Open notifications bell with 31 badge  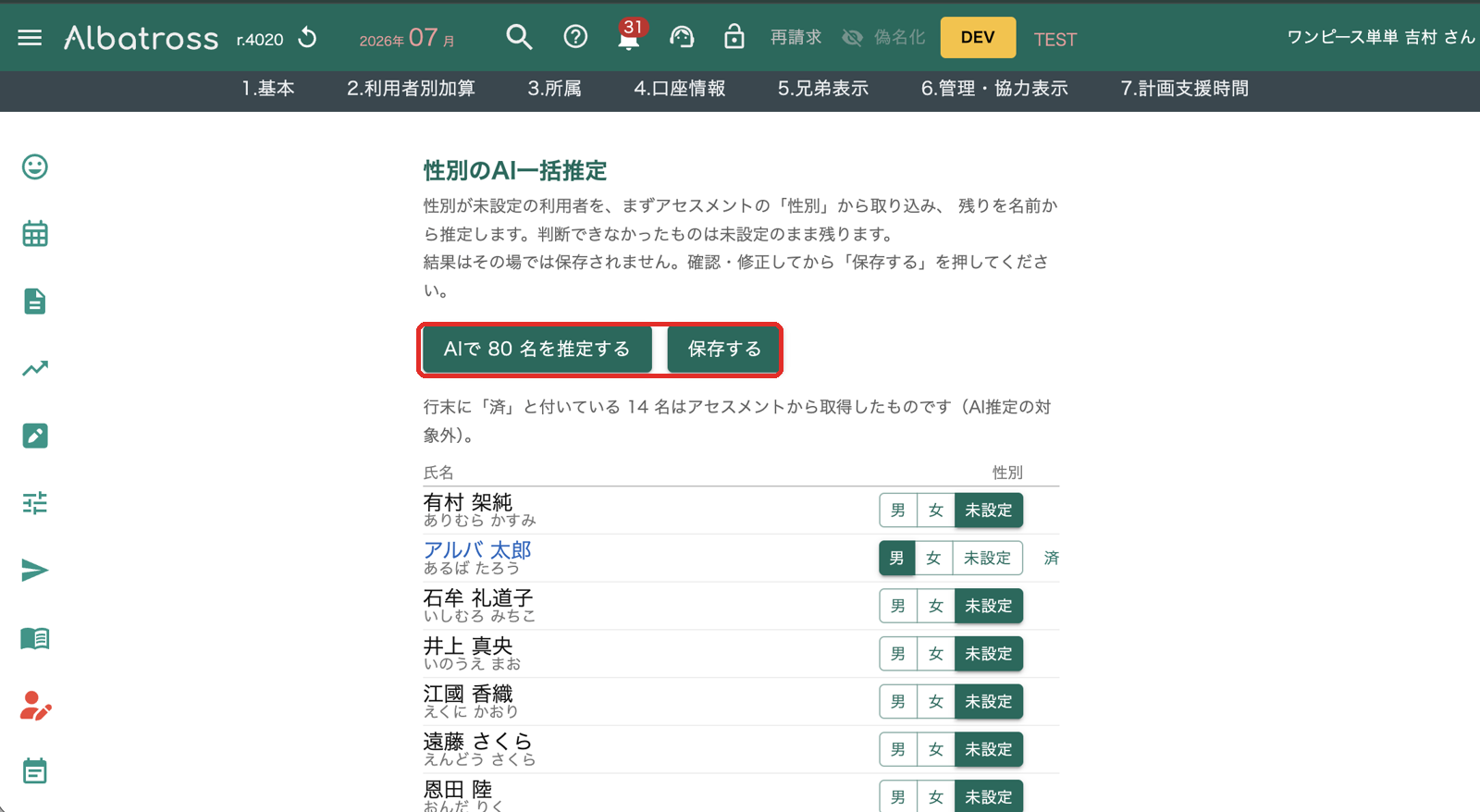pyautogui.click(x=629, y=37)
